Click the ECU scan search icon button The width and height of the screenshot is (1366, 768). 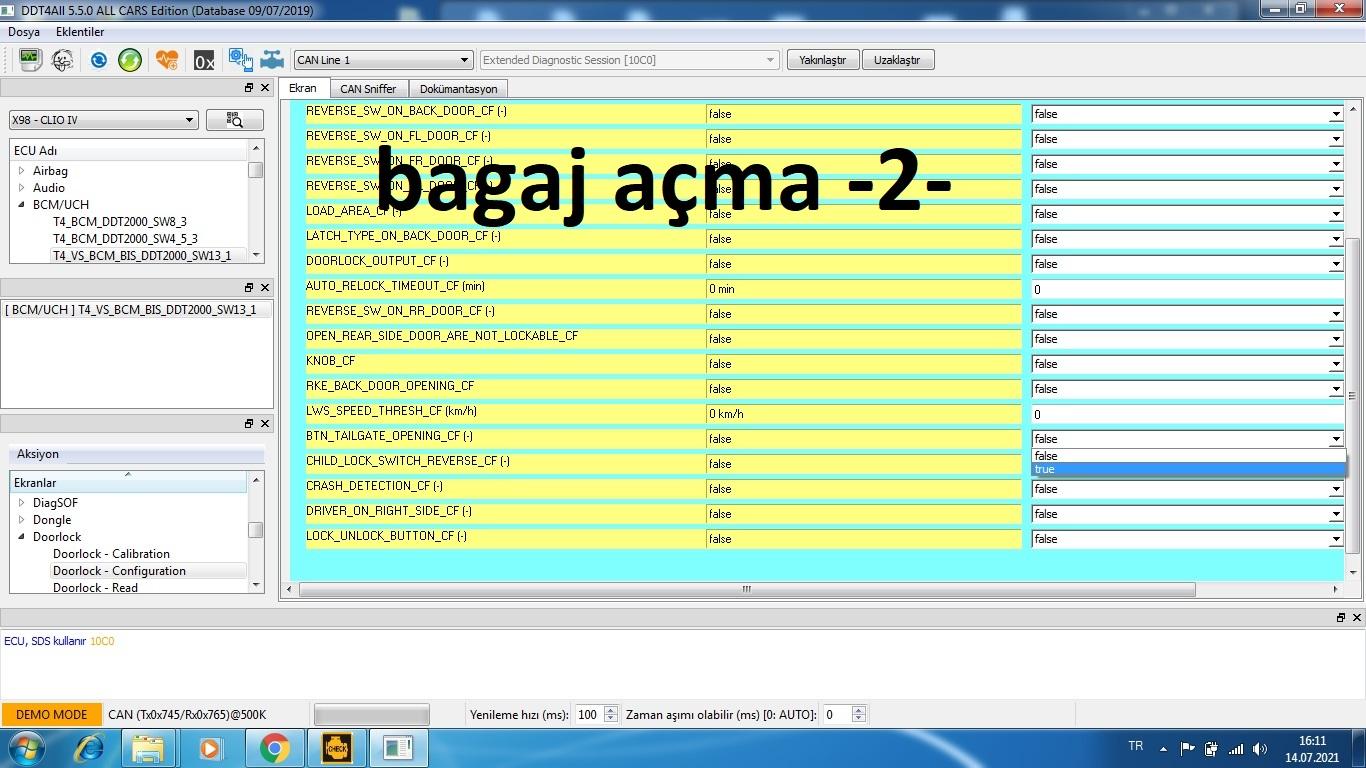(x=235, y=120)
